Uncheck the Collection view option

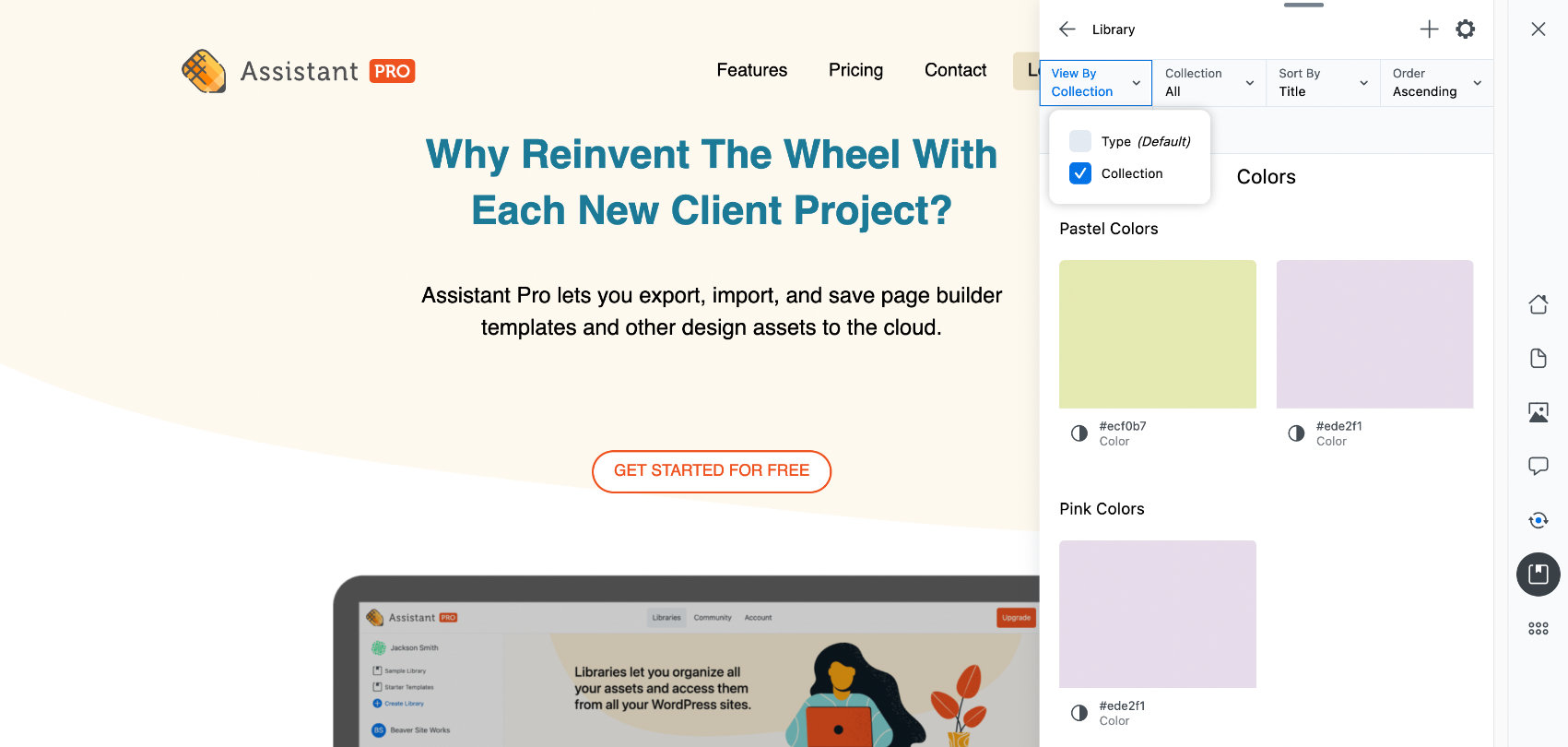pos(1080,173)
